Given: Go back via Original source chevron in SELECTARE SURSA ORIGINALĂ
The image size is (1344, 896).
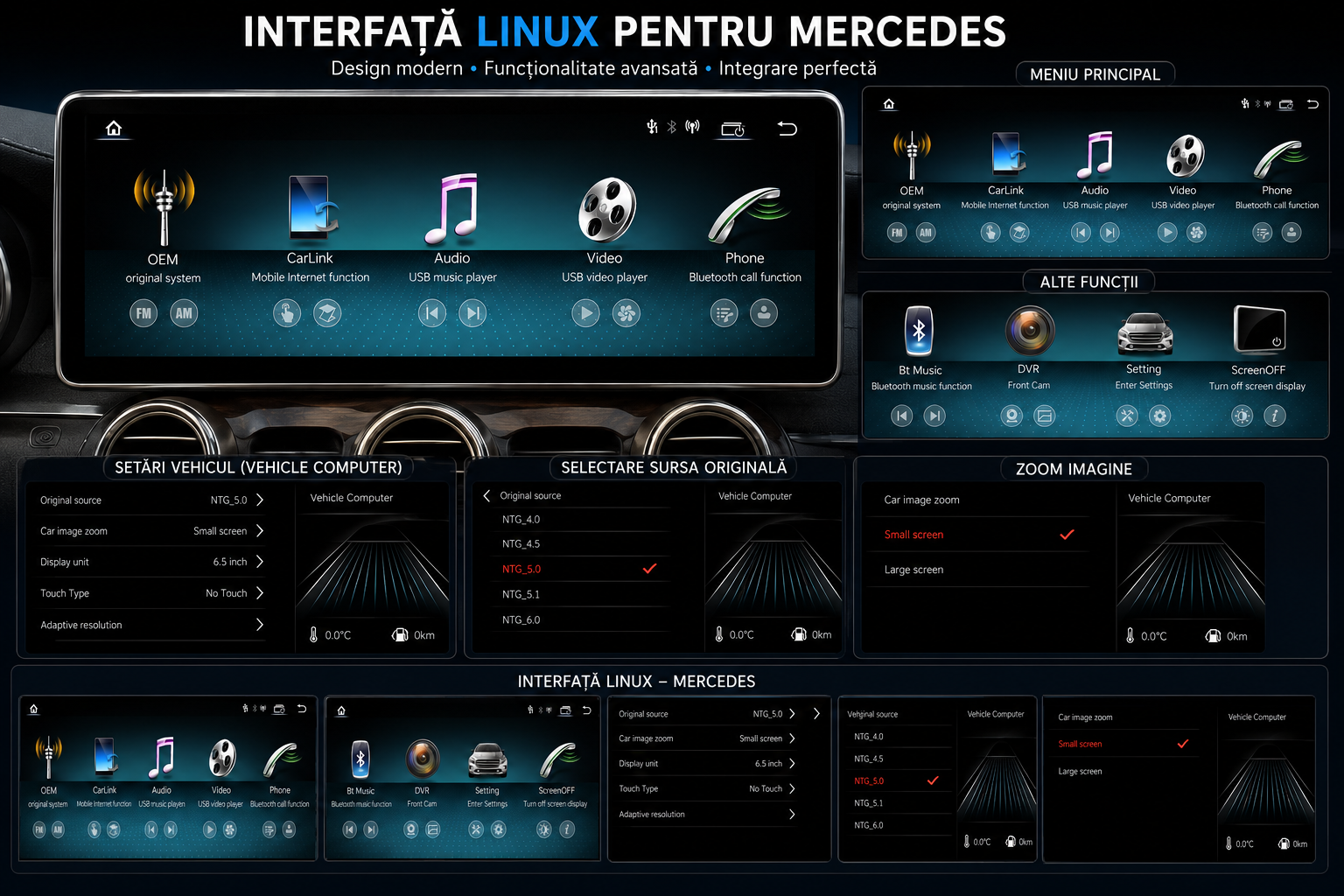Looking at the screenshot, I should click(487, 495).
